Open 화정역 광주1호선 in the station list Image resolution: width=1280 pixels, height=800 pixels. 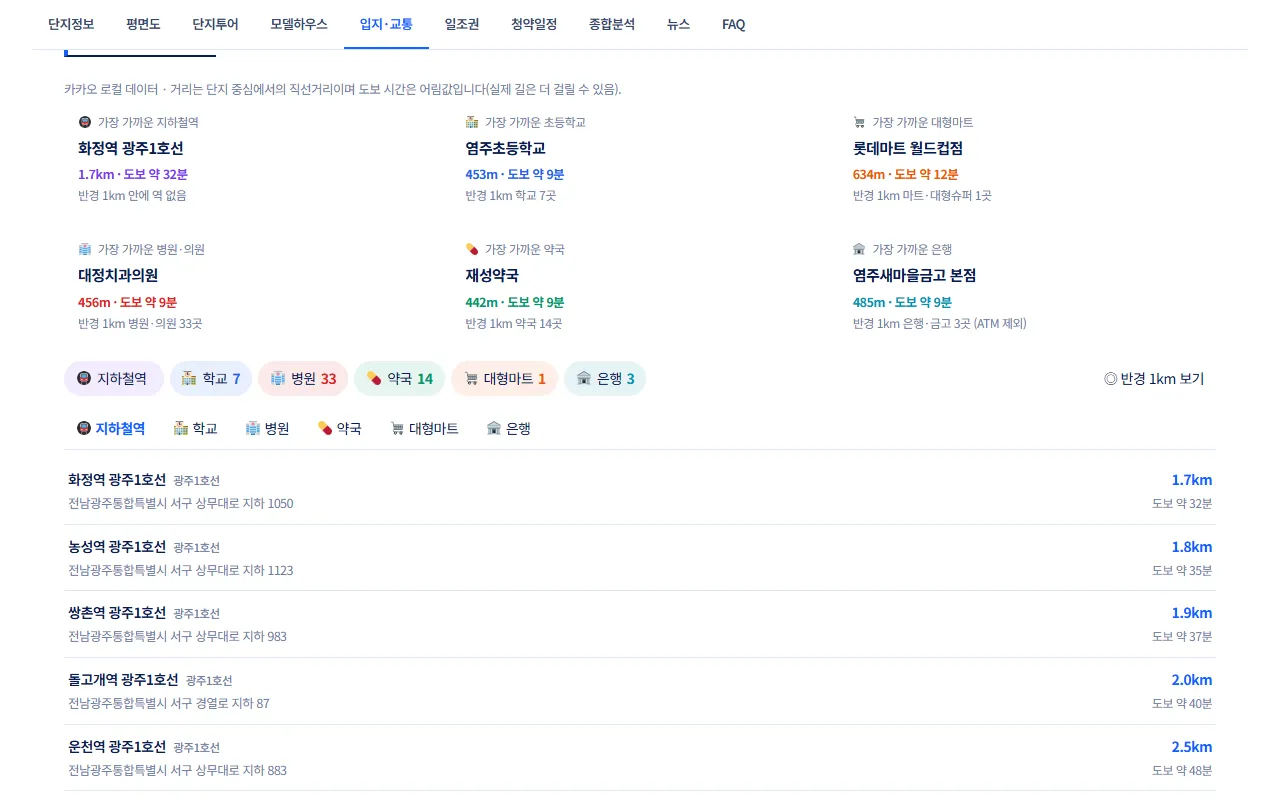click(640, 491)
